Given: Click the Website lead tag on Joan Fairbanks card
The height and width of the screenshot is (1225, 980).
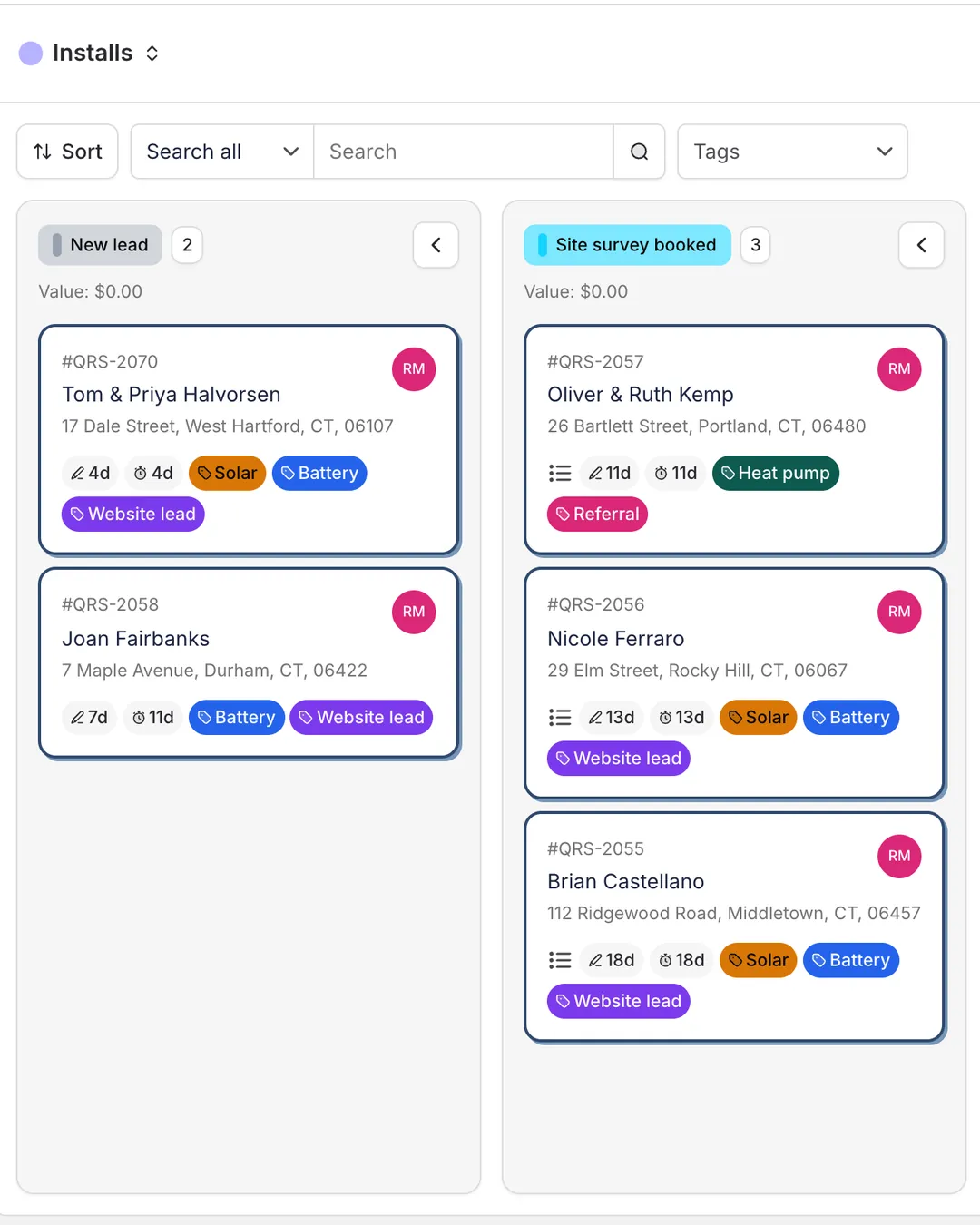Looking at the screenshot, I should [361, 717].
